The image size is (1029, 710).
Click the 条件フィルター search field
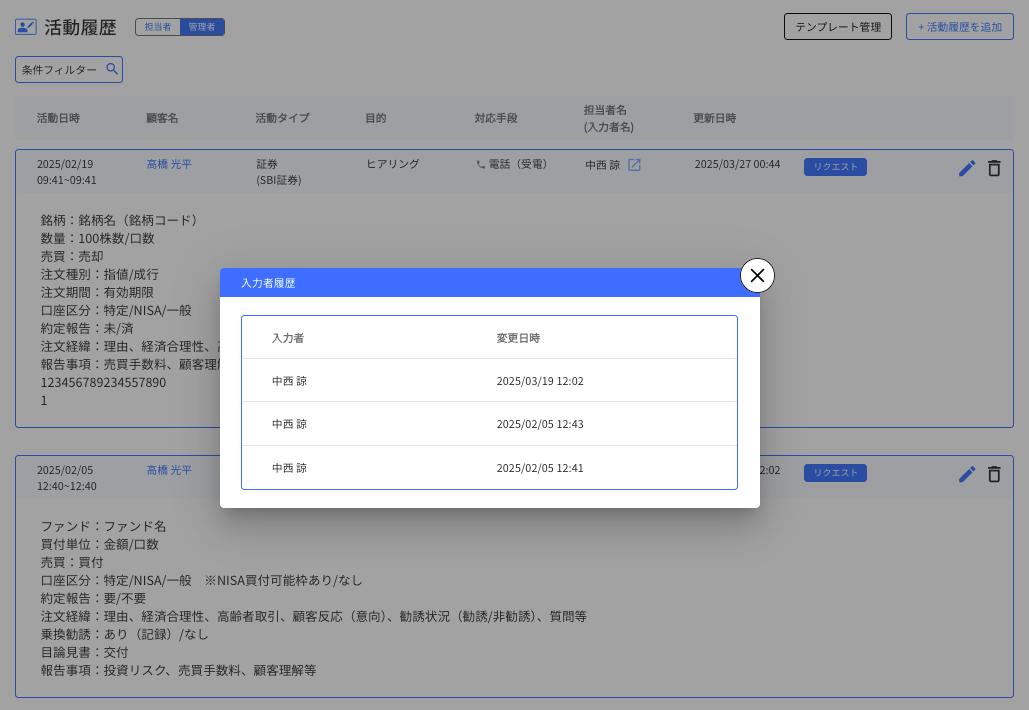69,70
